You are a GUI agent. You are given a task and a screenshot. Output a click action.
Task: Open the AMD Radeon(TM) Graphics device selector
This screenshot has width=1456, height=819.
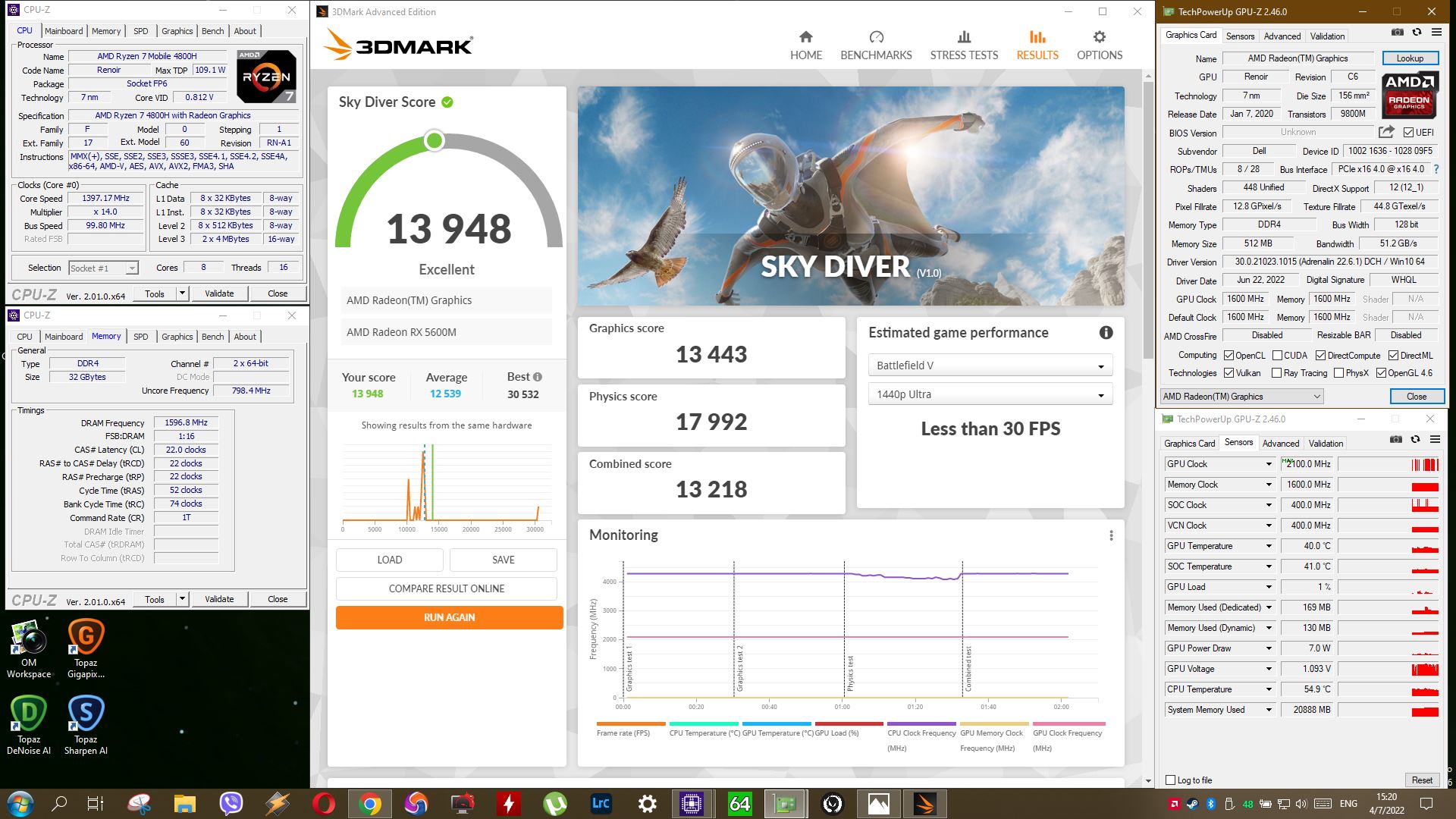pyautogui.click(x=1241, y=396)
